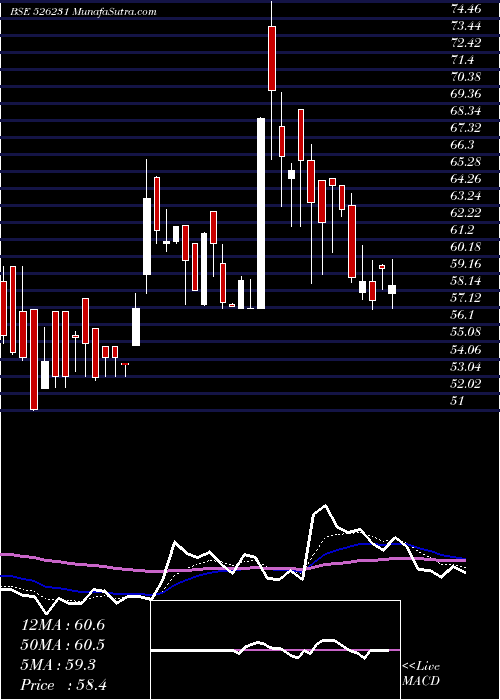This screenshot has width=500, height=700.
Task: Click the 61.2 price label
Action: coord(463,229)
